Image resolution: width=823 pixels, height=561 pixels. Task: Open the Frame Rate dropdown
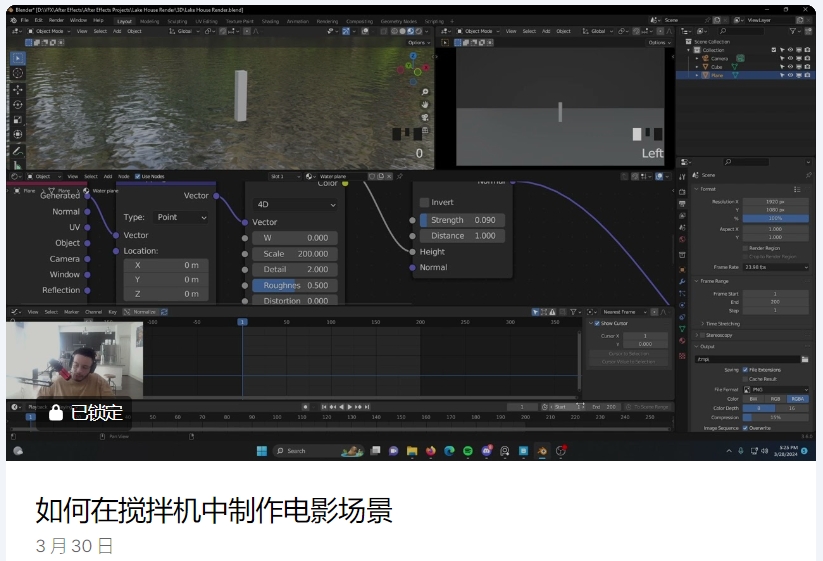point(776,267)
